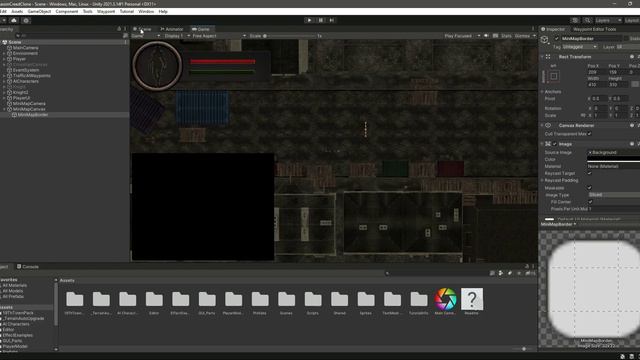This screenshot has height=360, width=640.
Task: Click the Pos X input field
Action: [x=597, y=72]
